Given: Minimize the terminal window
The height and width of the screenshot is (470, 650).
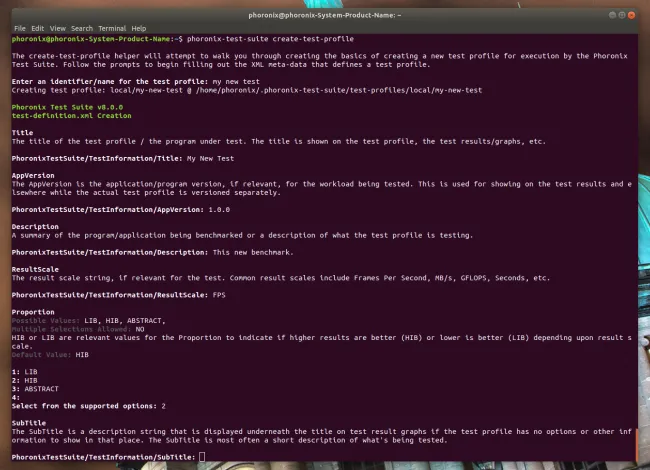Looking at the screenshot, I should click(612, 15).
